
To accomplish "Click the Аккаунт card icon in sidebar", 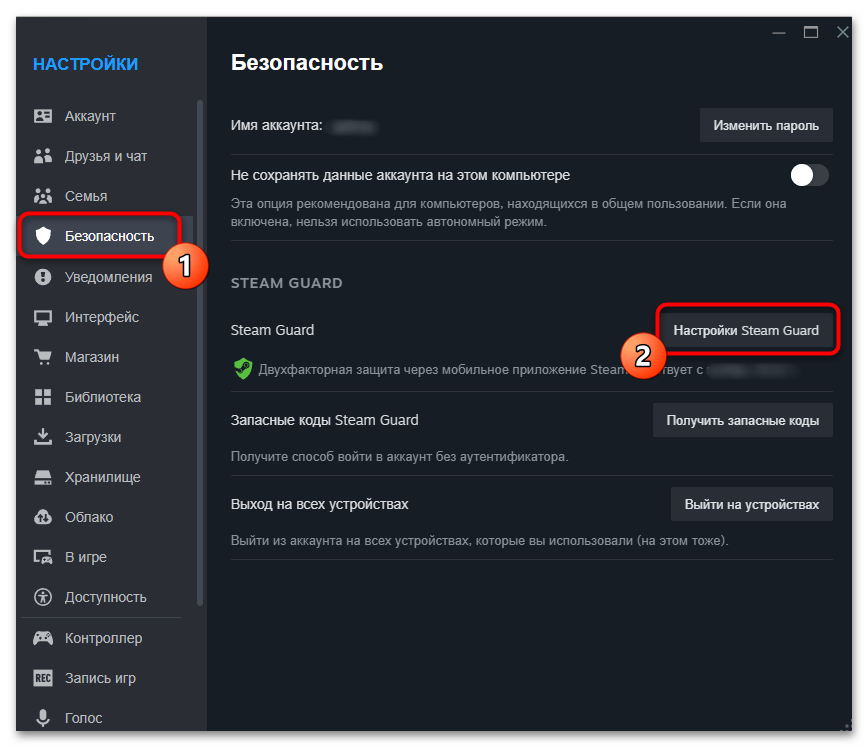I will 43,116.
